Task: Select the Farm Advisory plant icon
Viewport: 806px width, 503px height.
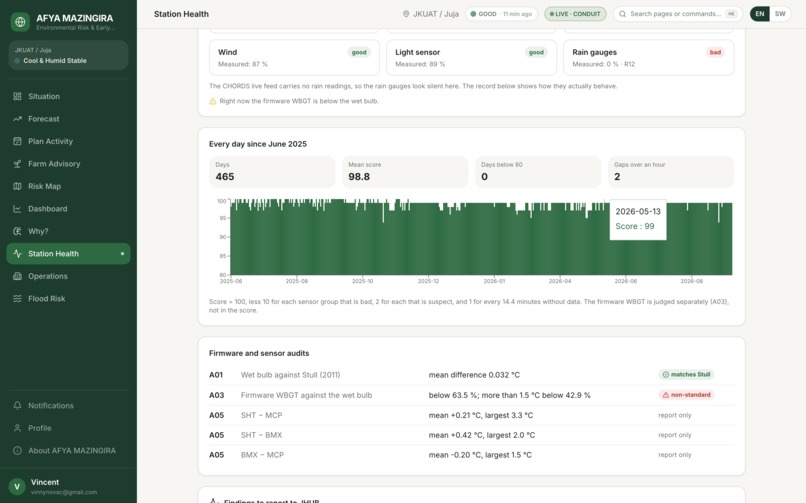Action: click(17, 164)
